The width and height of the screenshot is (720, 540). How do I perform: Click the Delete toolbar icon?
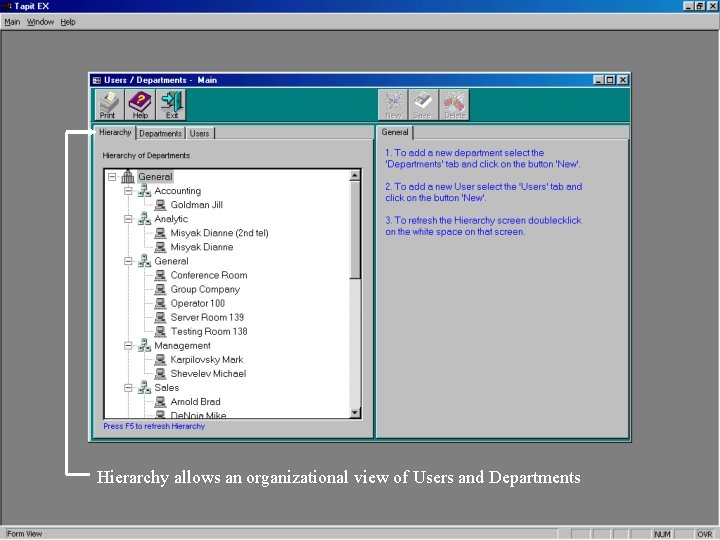pyautogui.click(x=454, y=105)
